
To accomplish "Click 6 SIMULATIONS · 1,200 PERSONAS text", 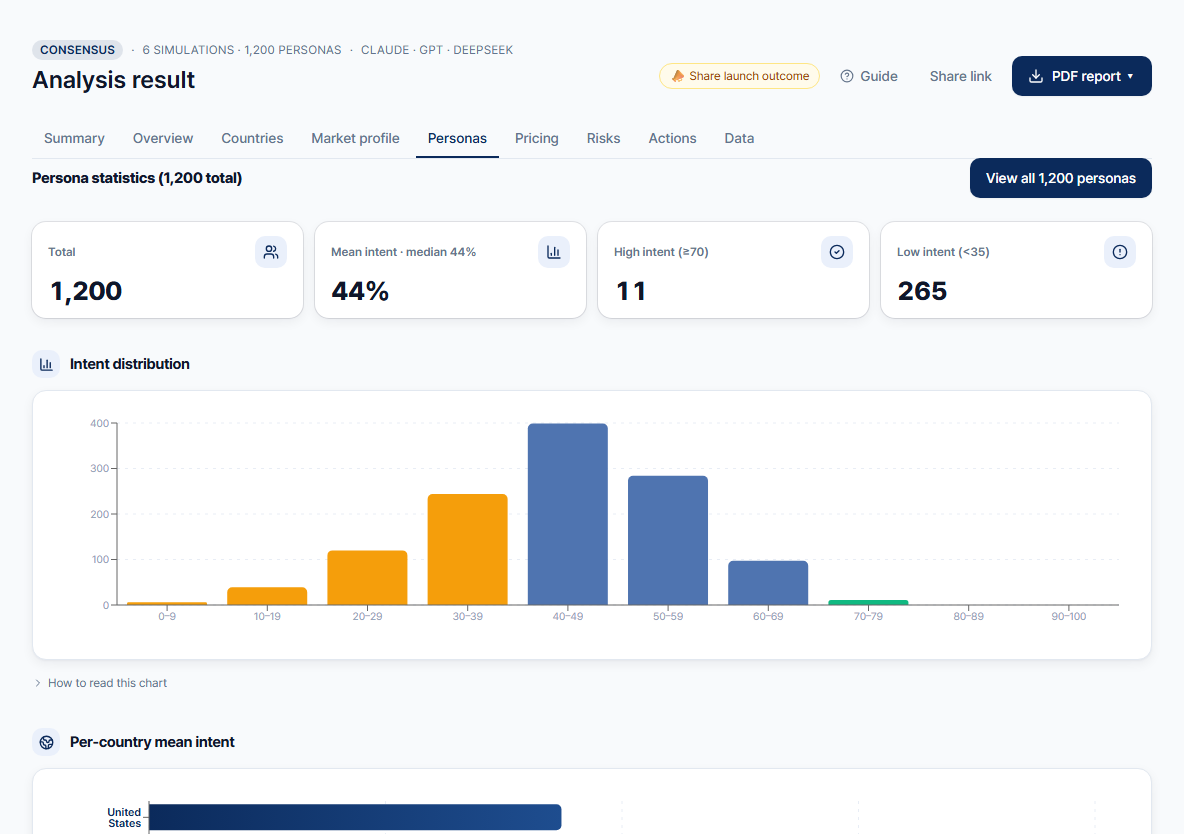I will (242, 50).
